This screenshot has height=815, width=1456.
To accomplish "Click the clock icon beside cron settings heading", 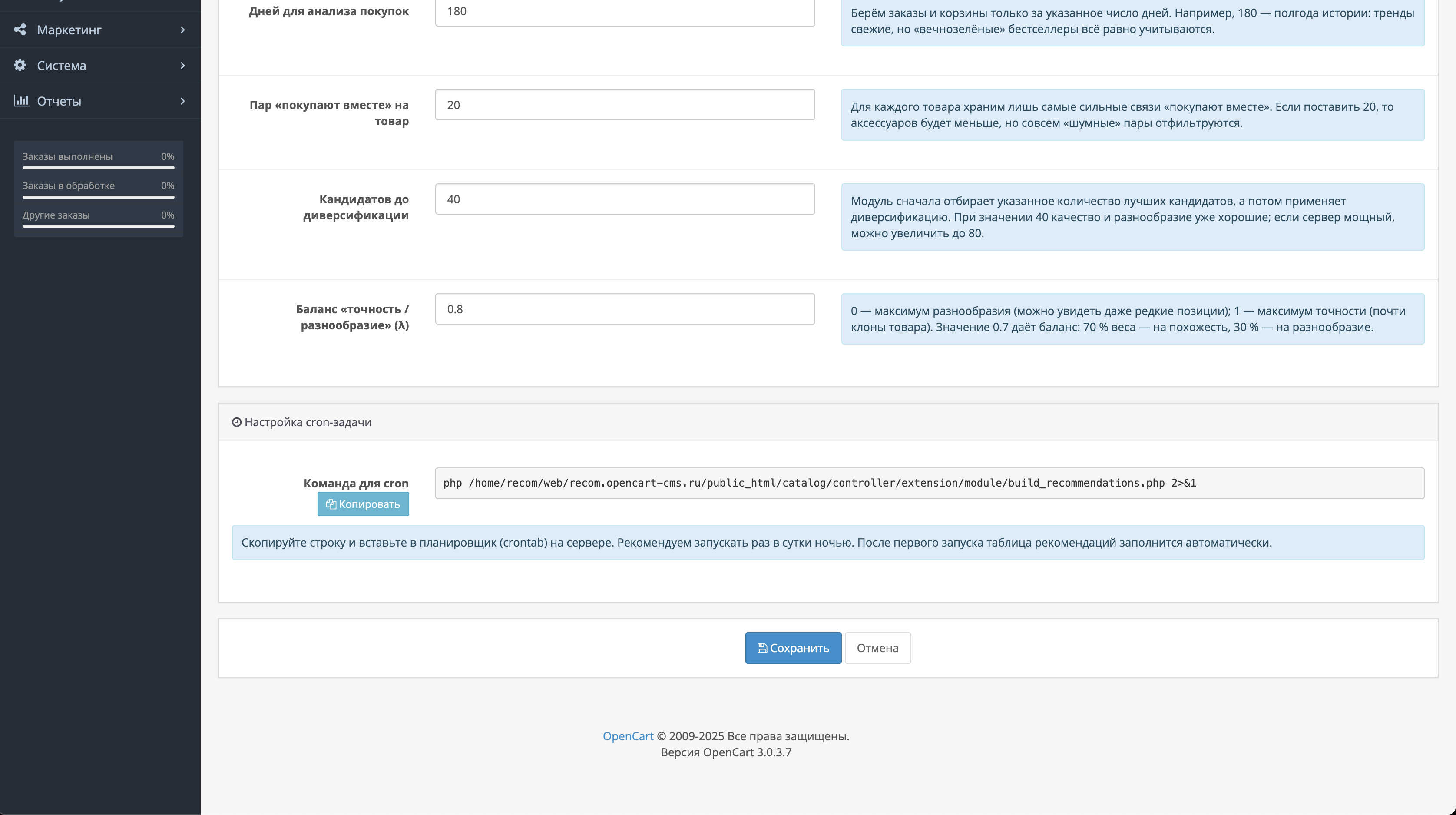I will [x=236, y=422].
